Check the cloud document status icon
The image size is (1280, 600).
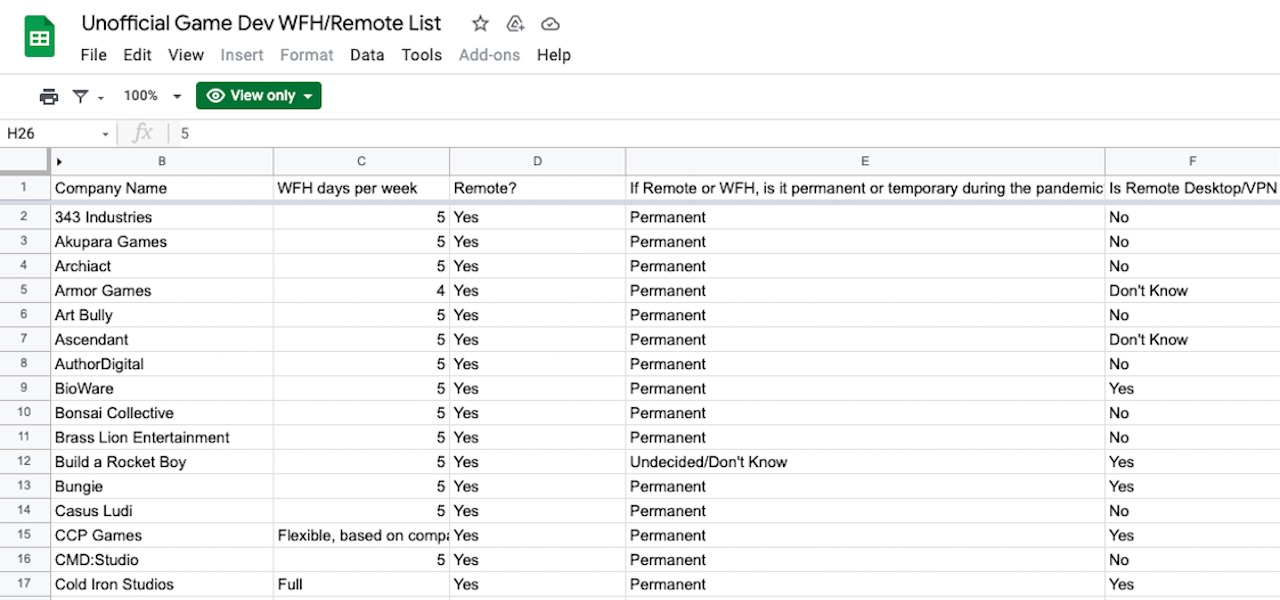tap(550, 24)
